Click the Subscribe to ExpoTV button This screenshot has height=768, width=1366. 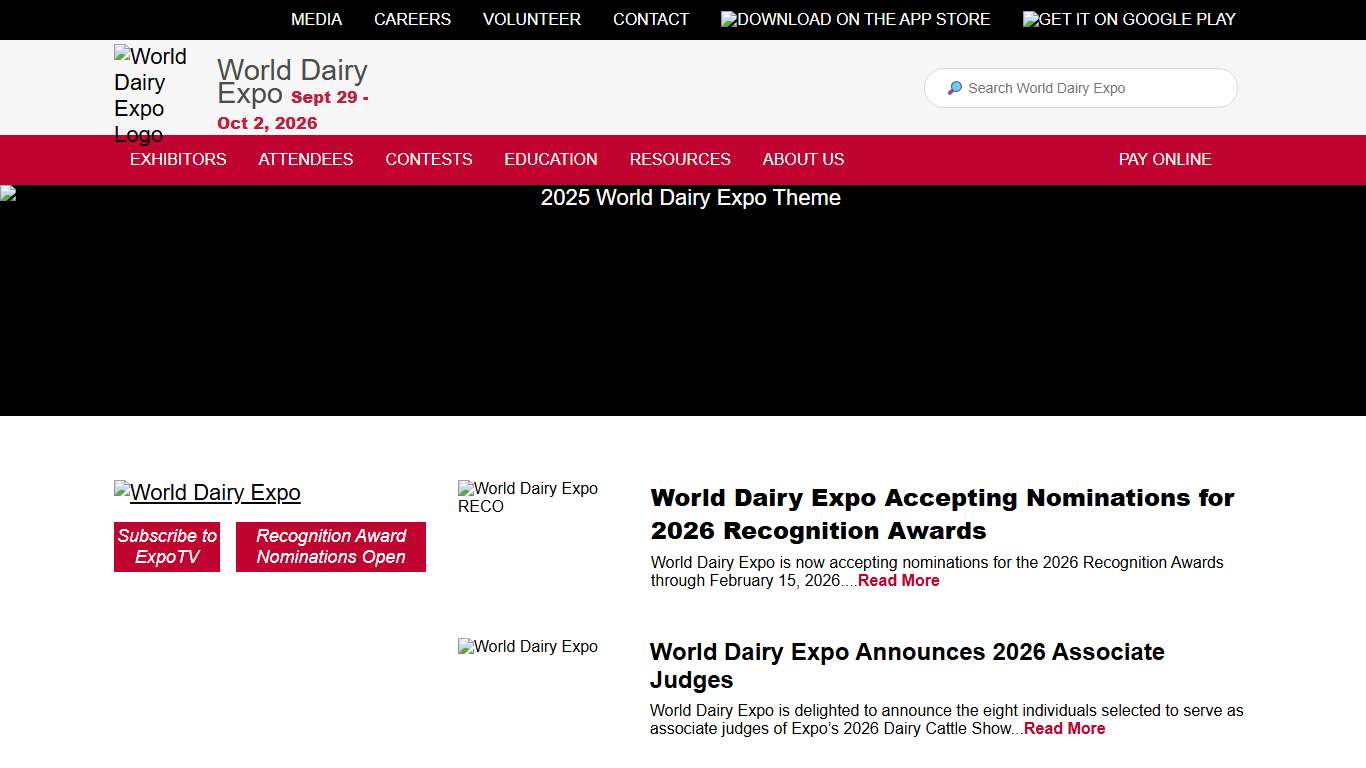coord(167,547)
